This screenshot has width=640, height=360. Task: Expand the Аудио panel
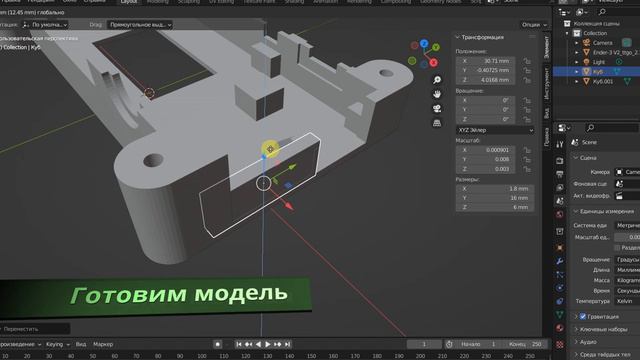[x=585, y=342]
